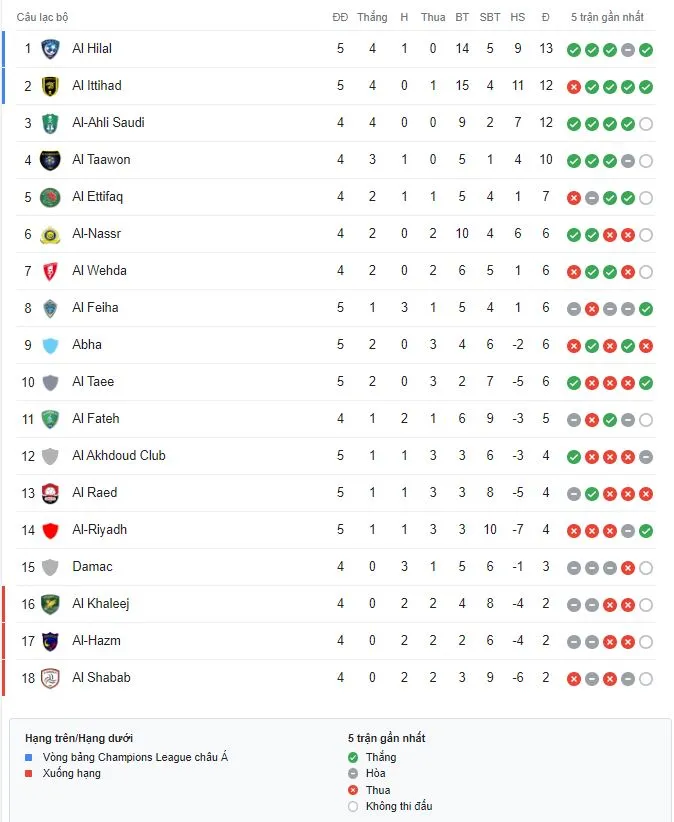Open the Al Taawon team link

[x=101, y=160]
